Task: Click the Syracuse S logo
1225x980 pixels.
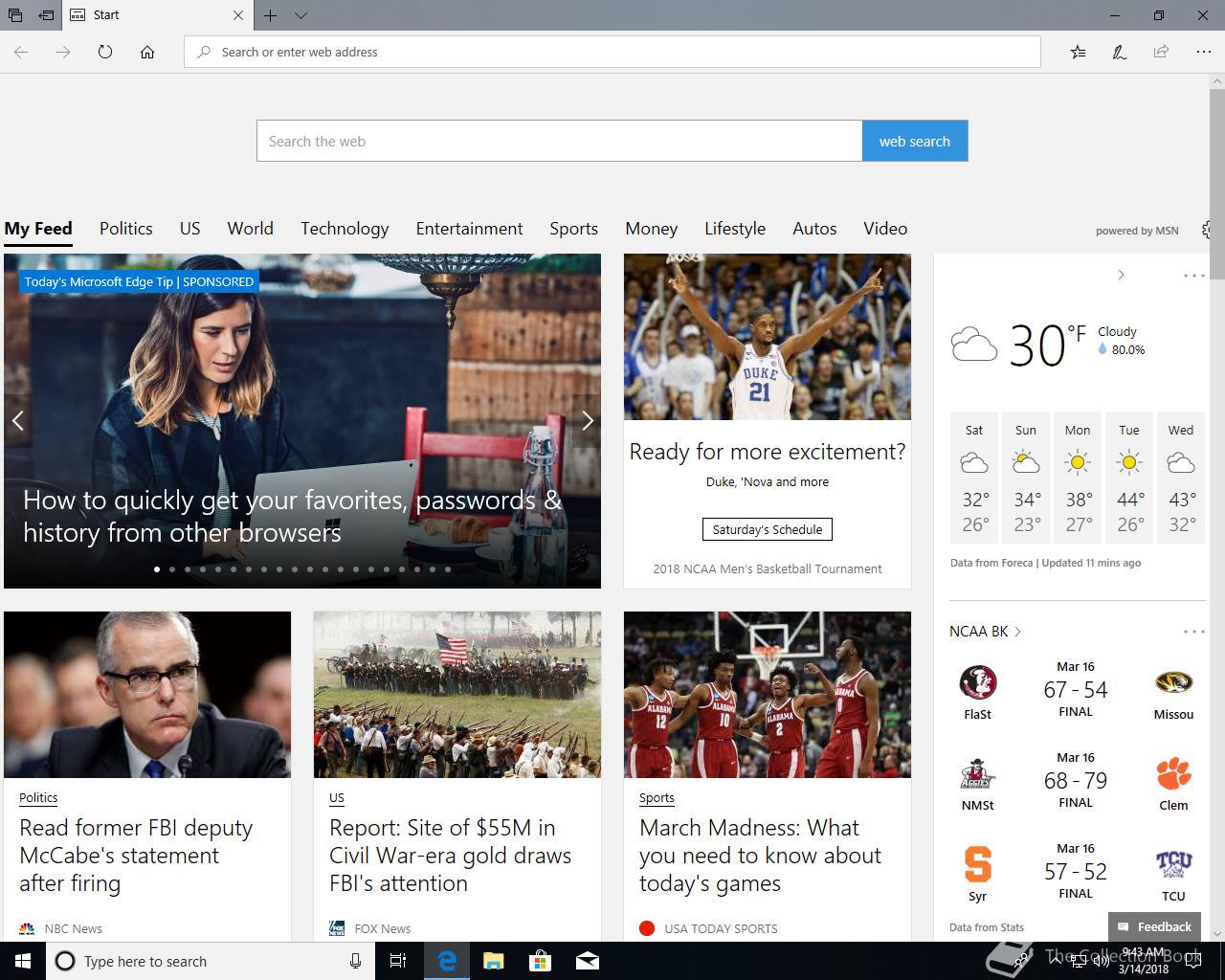Action: pyautogui.click(x=978, y=864)
